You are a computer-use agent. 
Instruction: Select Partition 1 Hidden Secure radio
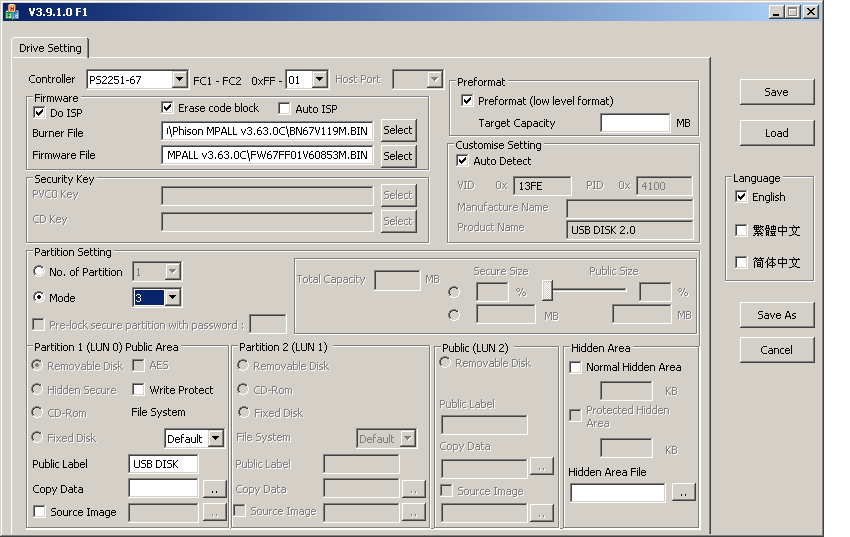(x=37, y=389)
